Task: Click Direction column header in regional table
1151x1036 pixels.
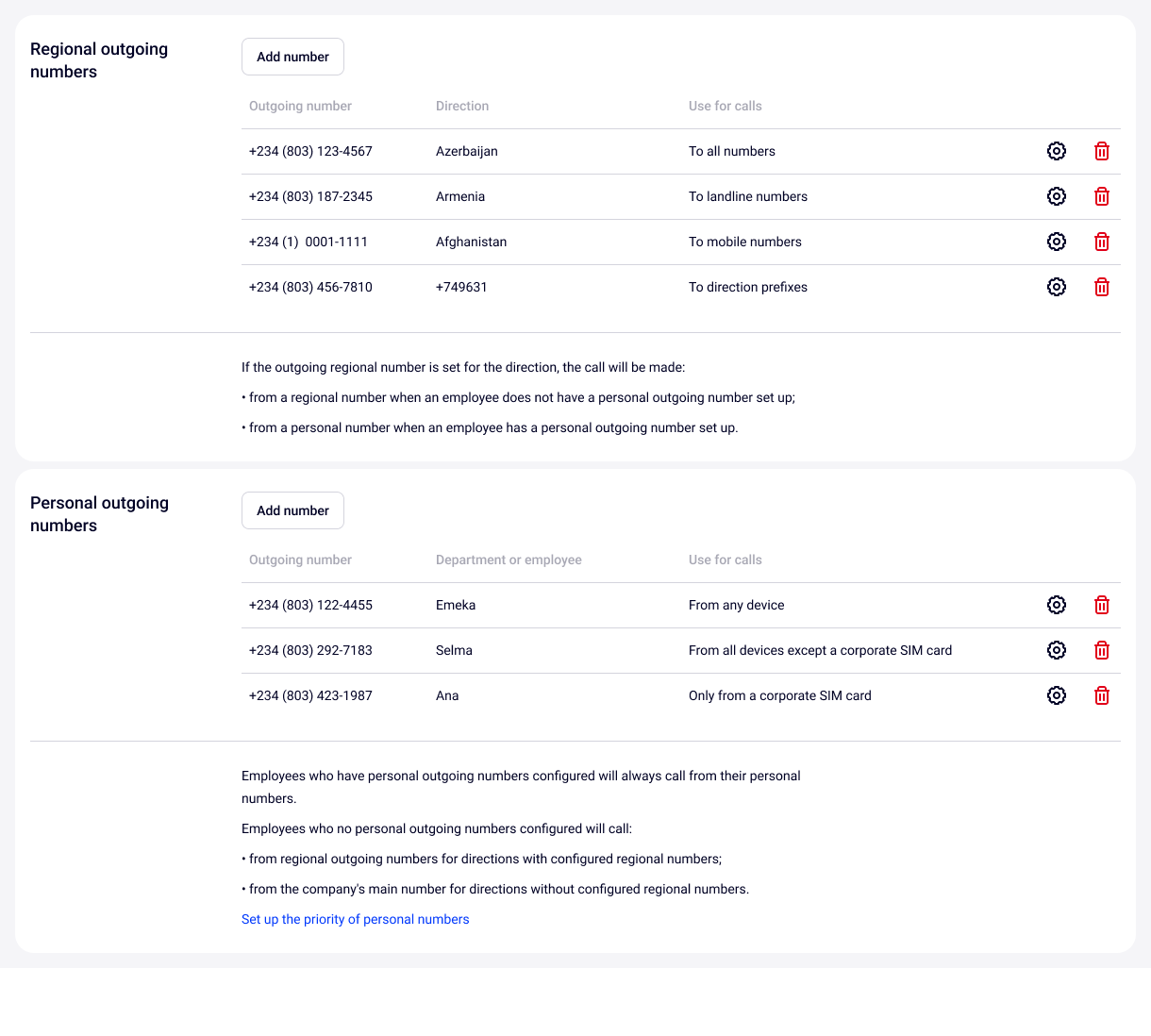Action: (x=462, y=106)
